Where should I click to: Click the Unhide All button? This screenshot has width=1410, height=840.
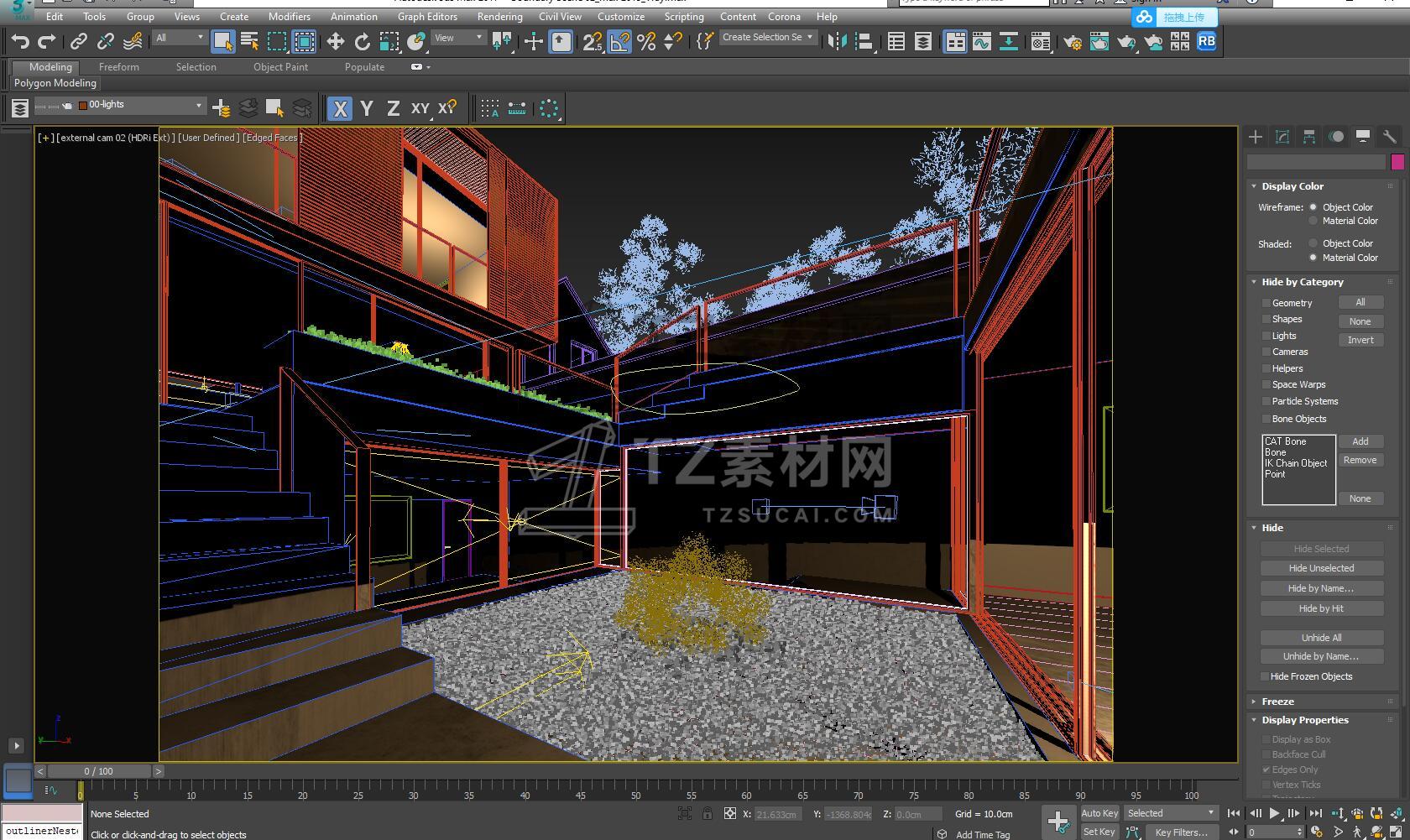pos(1321,638)
